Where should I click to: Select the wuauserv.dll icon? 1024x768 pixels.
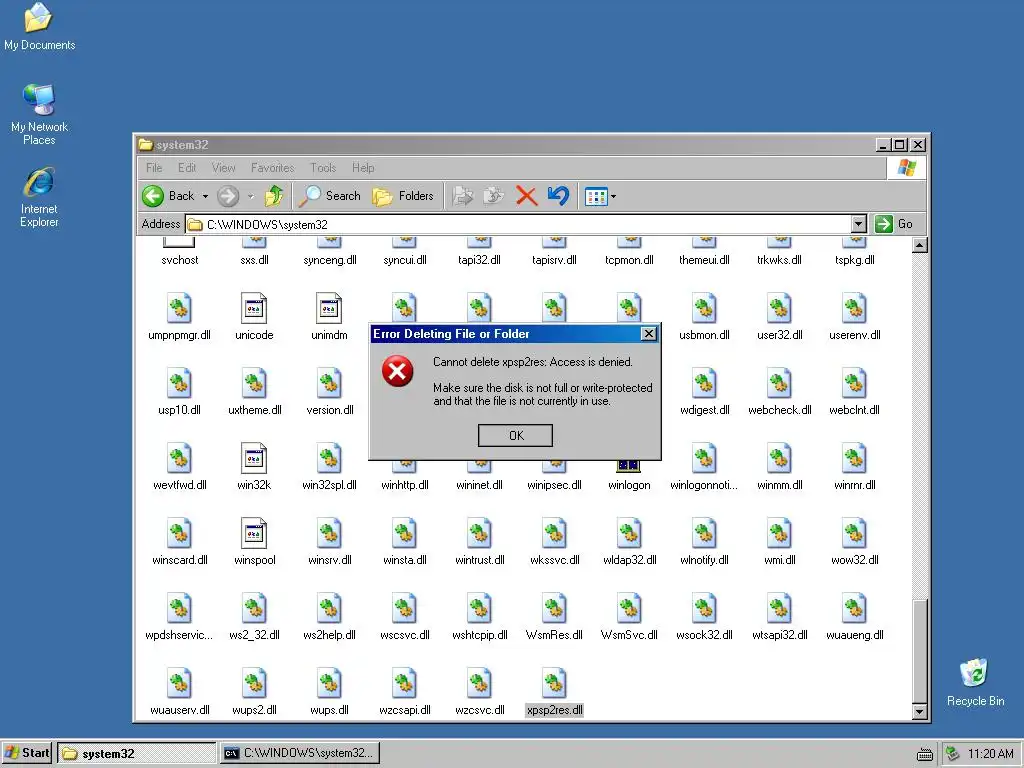pos(179,684)
